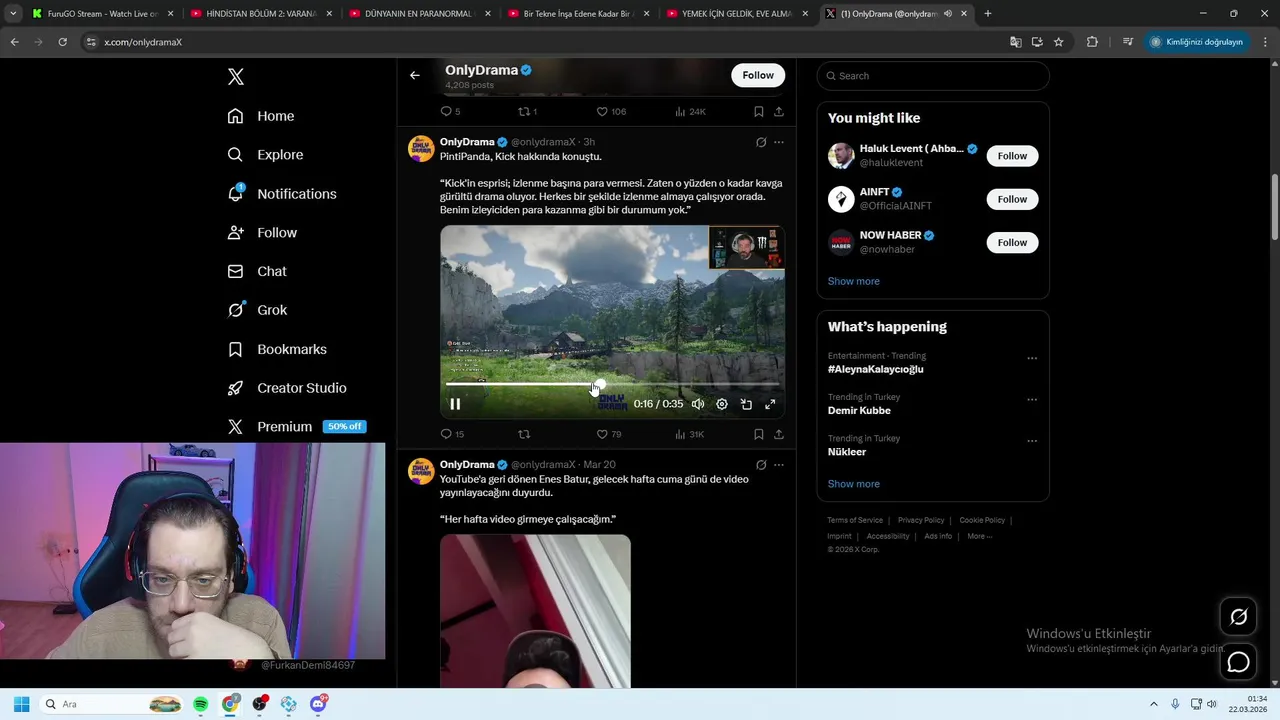Click the X logo in the sidebar
Viewport: 1280px width, 720px height.
click(235, 77)
